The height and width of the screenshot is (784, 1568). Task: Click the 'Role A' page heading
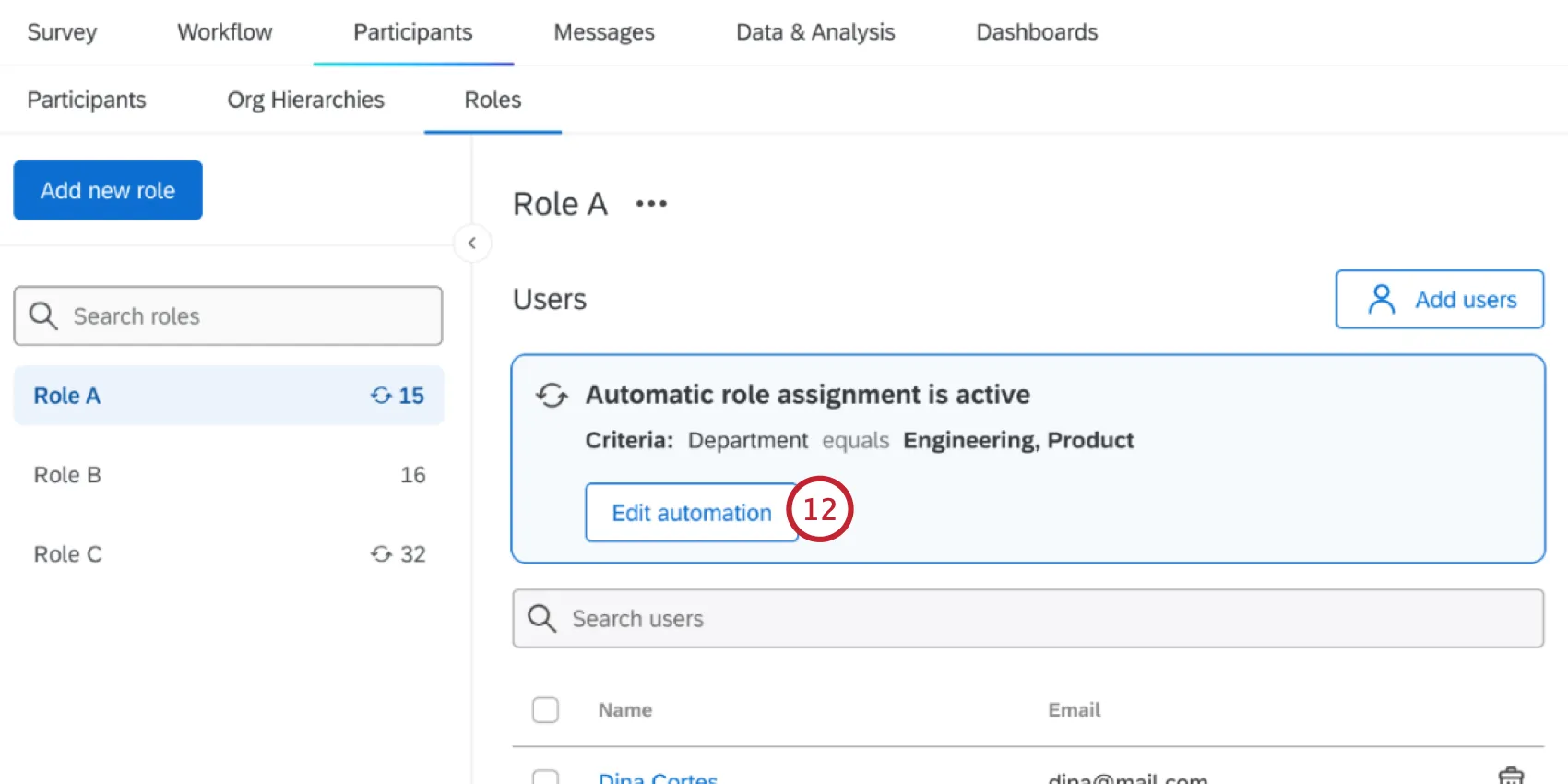point(560,204)
